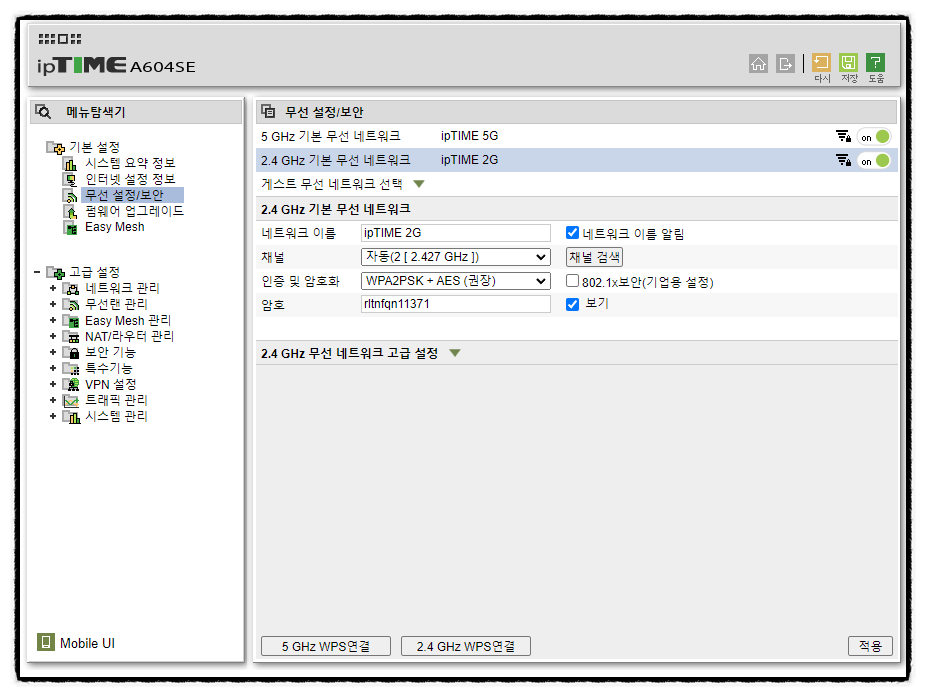Click the NAT/라우터 관리 folder icon
The height and width of the screenshot is (697, 926).
pyautogui.click(x=71, y=337)
